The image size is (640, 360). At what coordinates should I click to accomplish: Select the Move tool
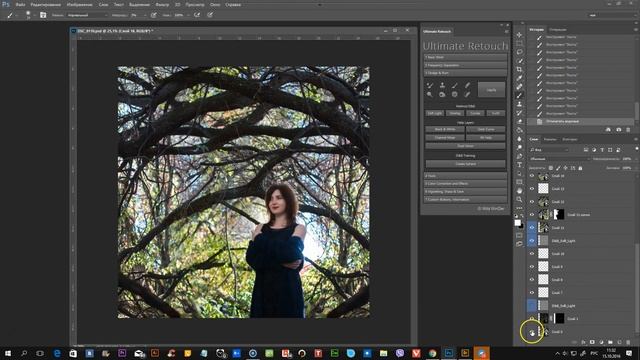click(519, 35)
